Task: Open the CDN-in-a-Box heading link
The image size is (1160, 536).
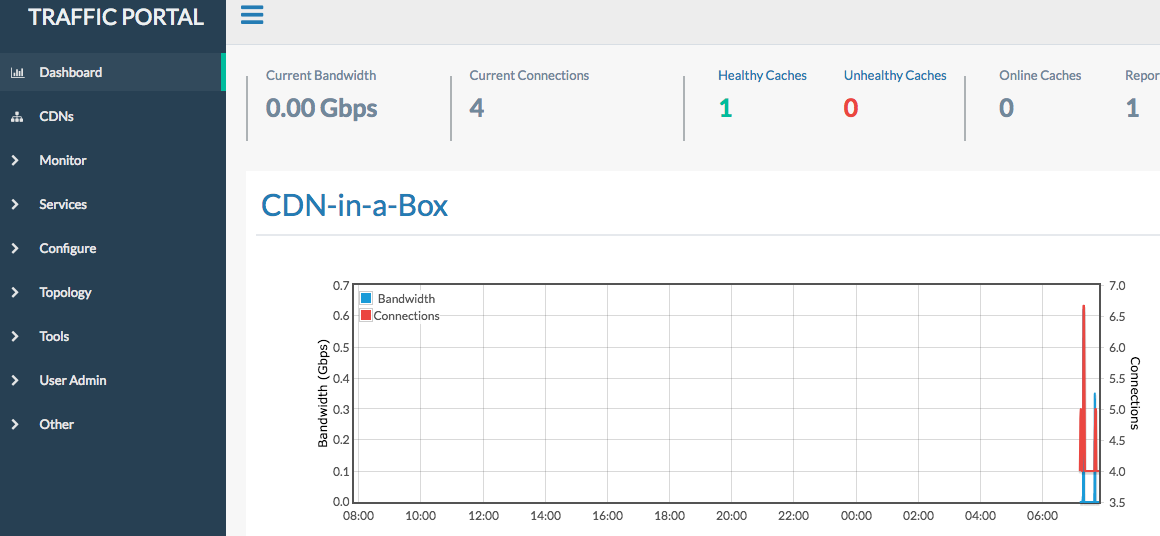Action: [354, 206]
